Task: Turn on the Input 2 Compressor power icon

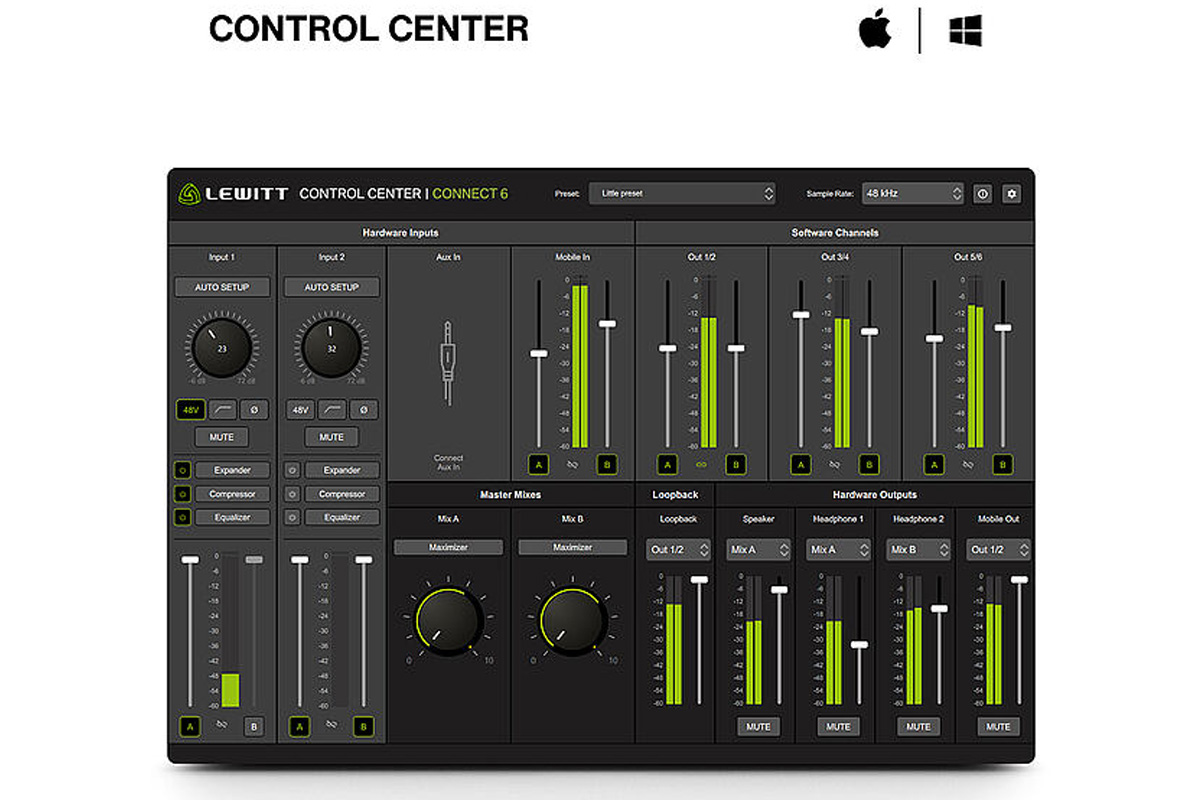Action: tap(292, 494)
